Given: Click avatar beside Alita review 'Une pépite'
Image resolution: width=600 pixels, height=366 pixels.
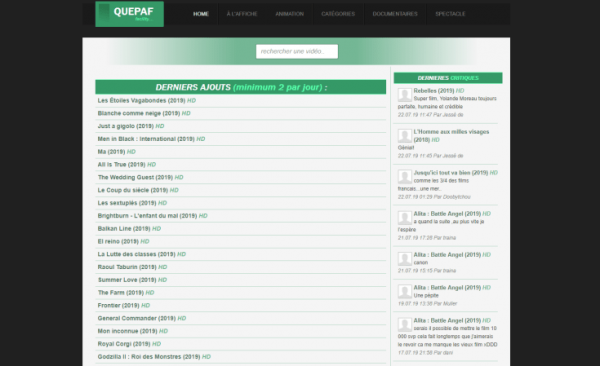Looking at the screenshot, I should click(x=404, y=292).
